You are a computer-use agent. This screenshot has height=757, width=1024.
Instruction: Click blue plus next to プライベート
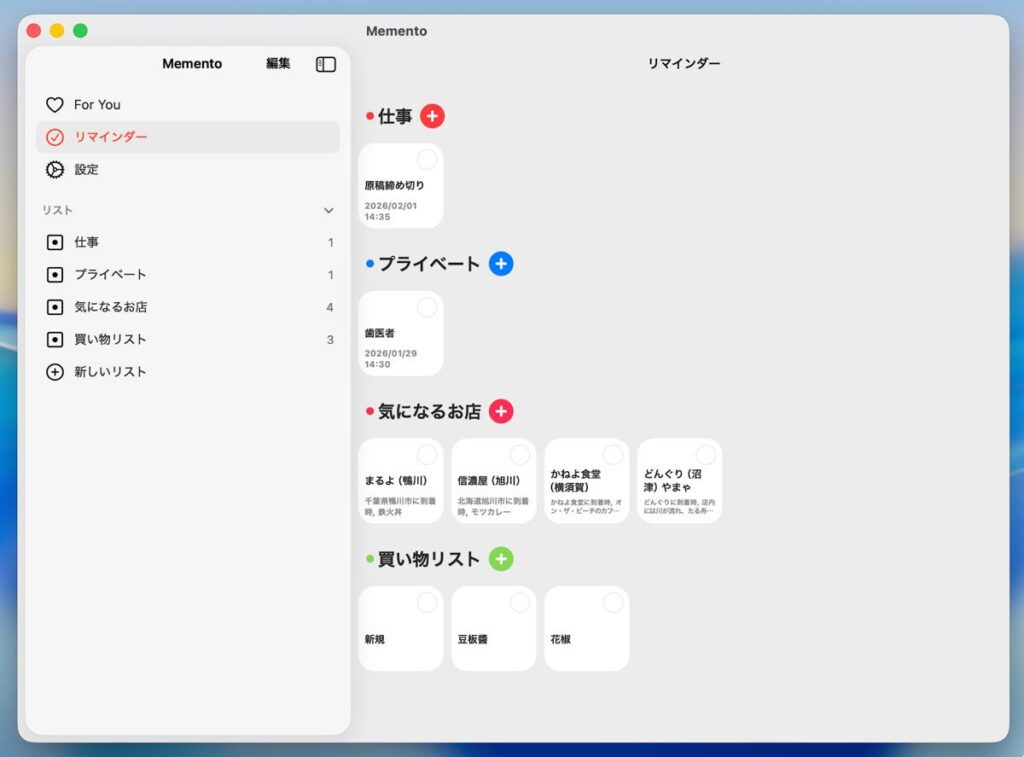501,264
